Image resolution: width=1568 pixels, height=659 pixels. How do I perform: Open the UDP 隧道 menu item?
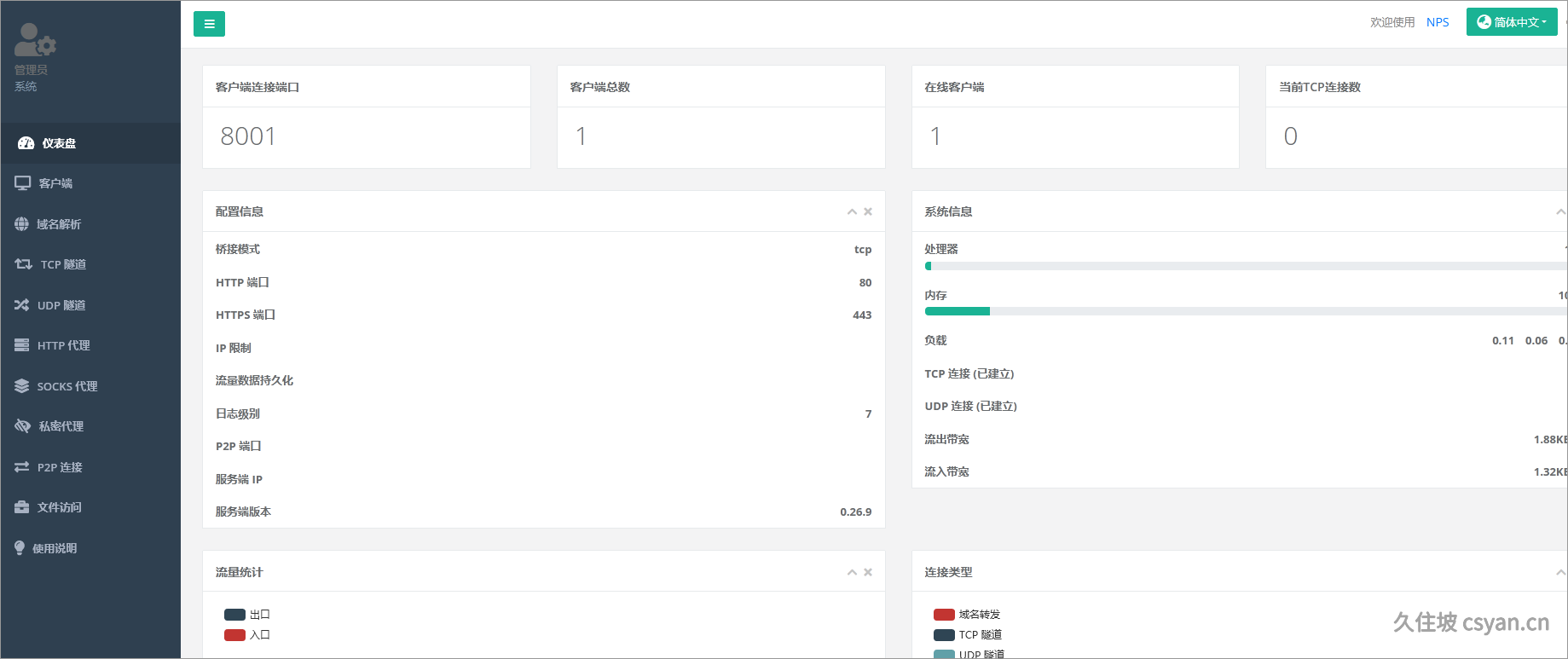click(x=90, y=305)
